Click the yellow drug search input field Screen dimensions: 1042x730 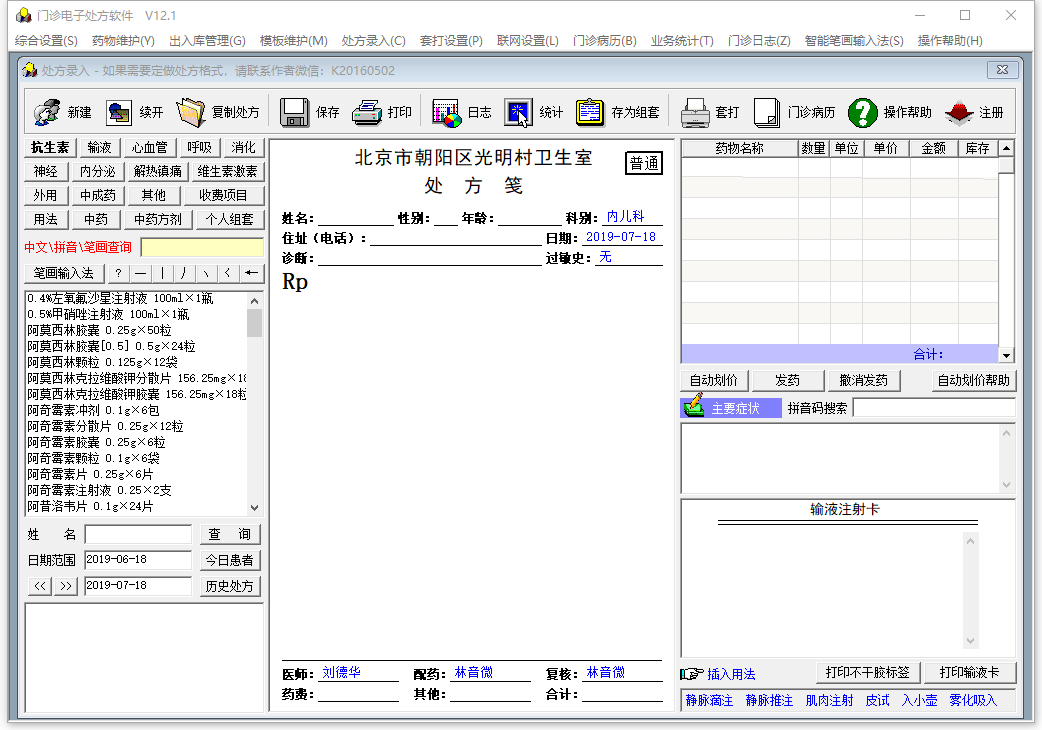pos(202,247)
